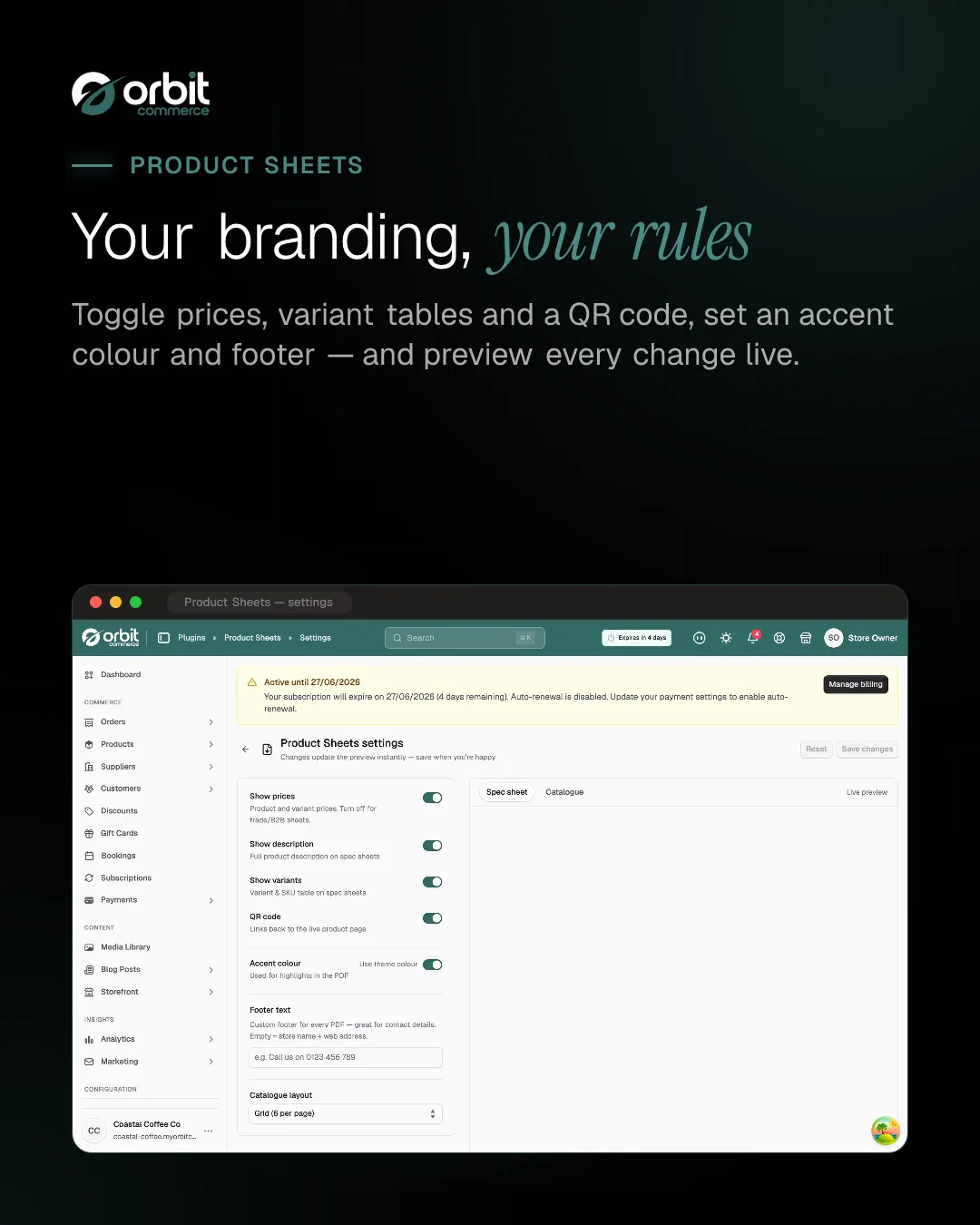Click the Footer text input field

(346, 1057)
